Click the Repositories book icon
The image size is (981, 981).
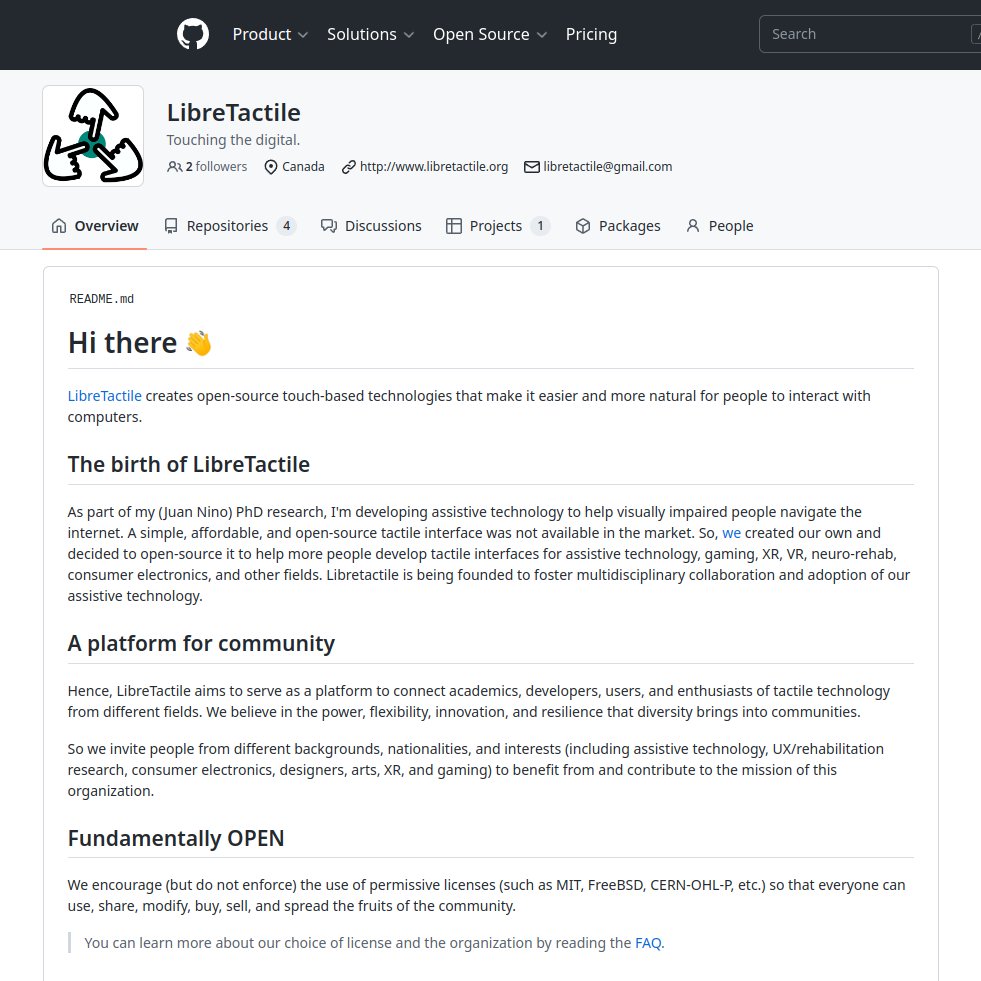(171, 226)
